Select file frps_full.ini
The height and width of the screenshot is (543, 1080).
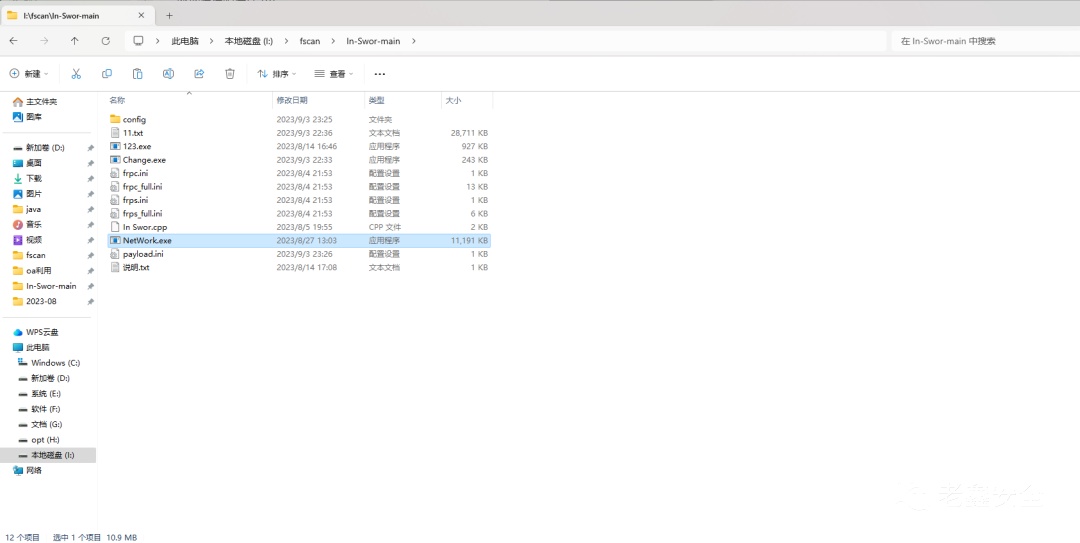point(299,214)
